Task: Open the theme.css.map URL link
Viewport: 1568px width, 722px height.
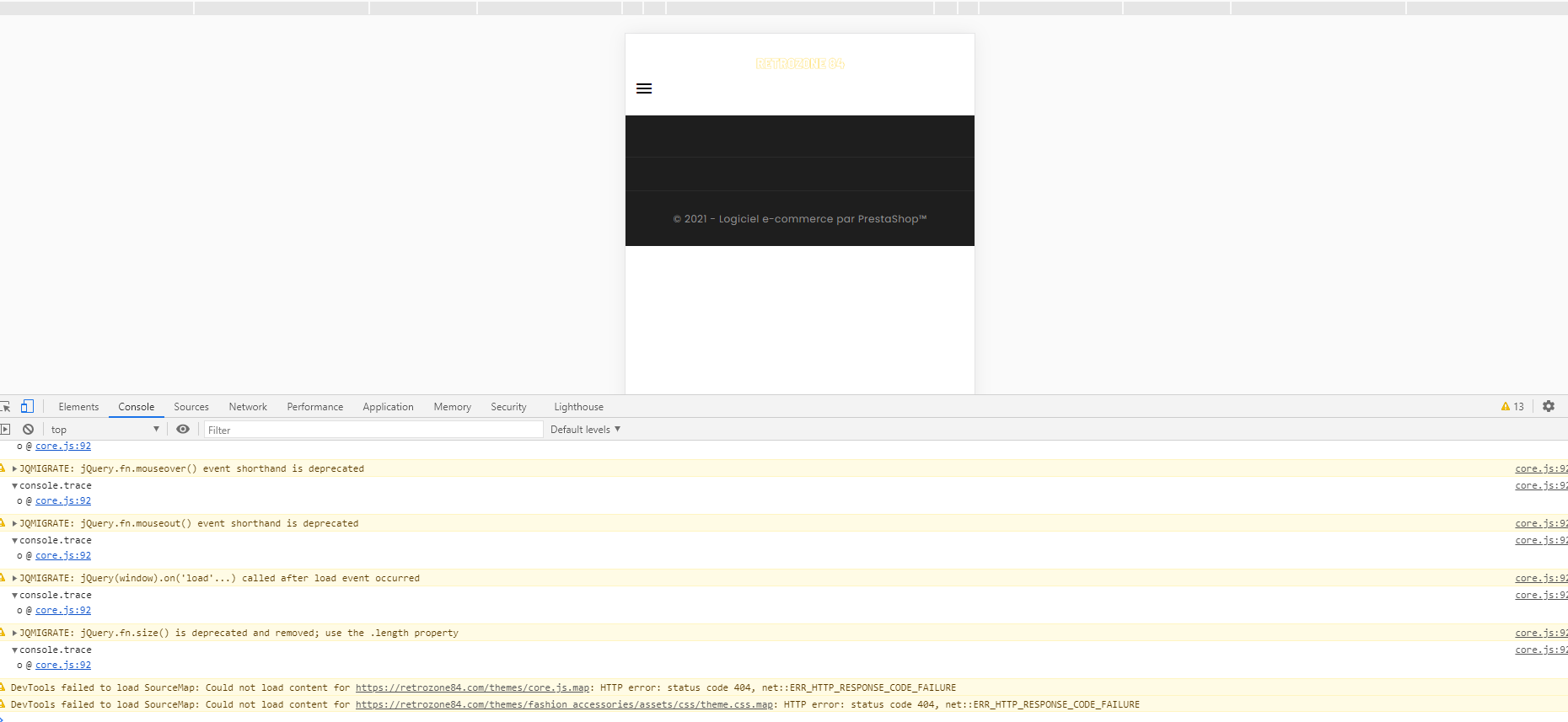Action: (x=564, y=704)
